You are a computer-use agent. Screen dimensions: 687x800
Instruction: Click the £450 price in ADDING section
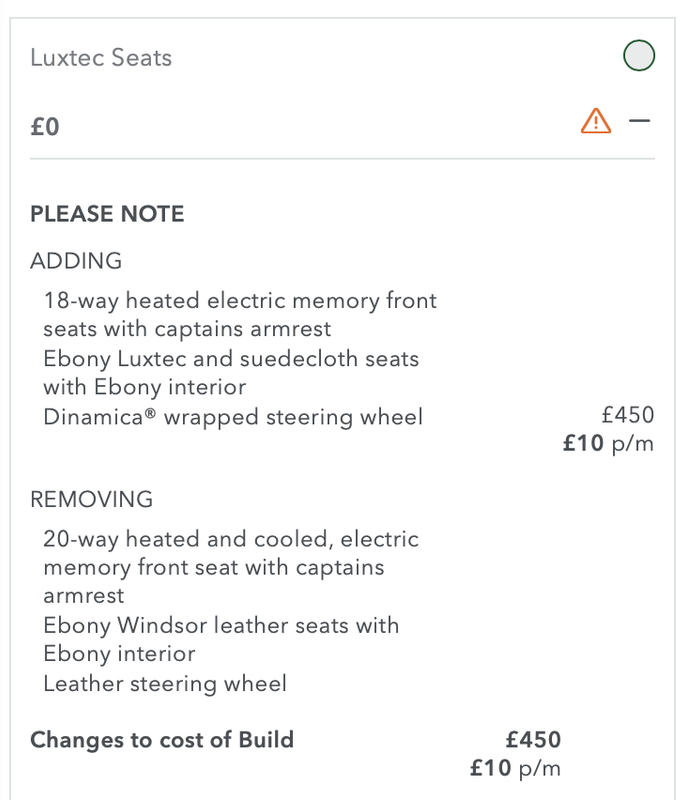(628, 415)
